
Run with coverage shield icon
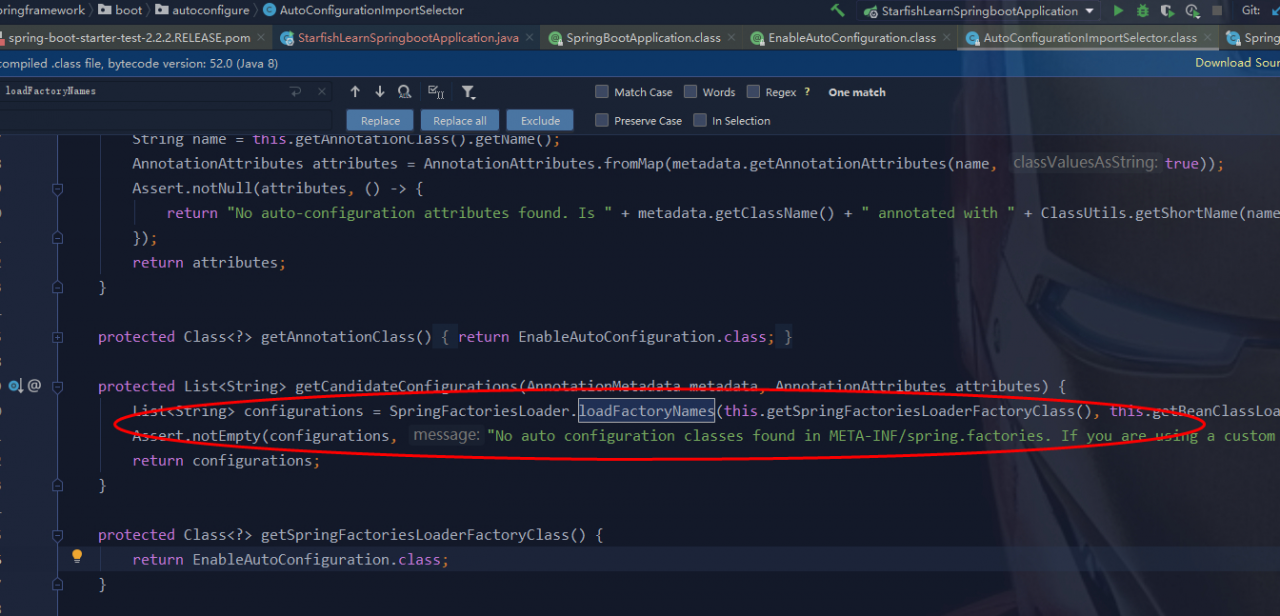click(x=1167, y=10)
